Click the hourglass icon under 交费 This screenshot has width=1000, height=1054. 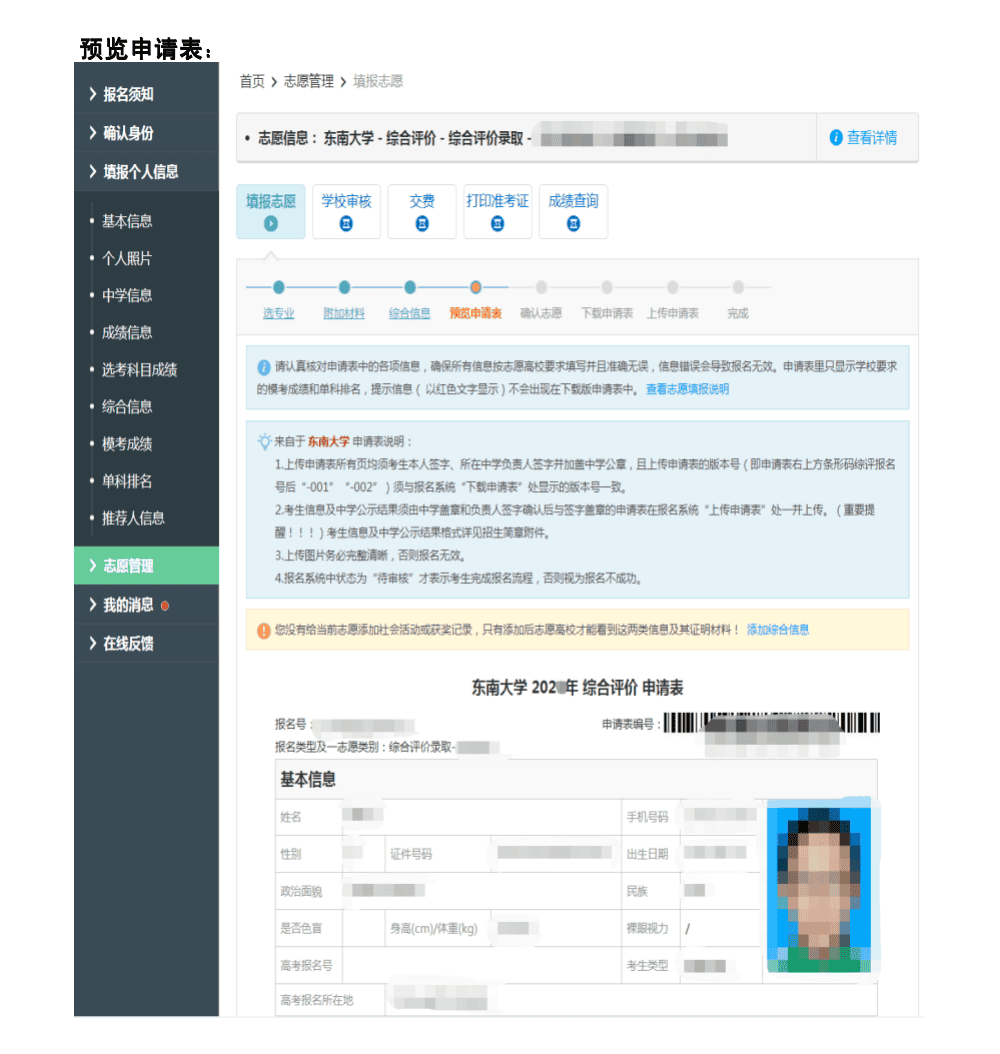(x=422, y=224)
